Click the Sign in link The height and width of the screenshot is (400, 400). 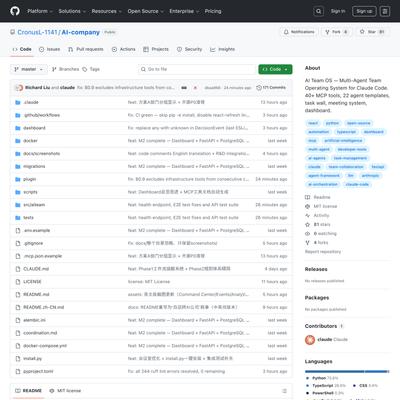point(338,11)
